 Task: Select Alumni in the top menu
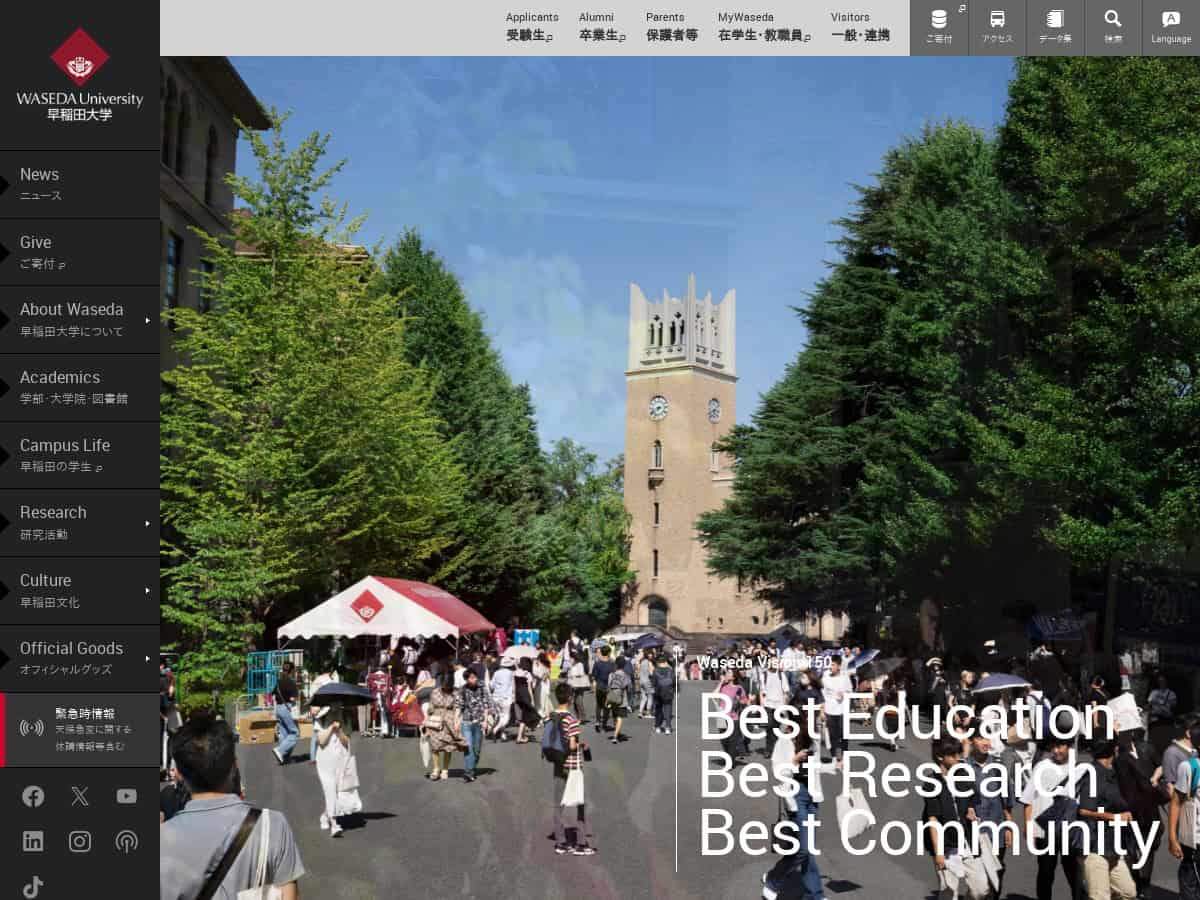pyautogui.click(x=601, y=27)
